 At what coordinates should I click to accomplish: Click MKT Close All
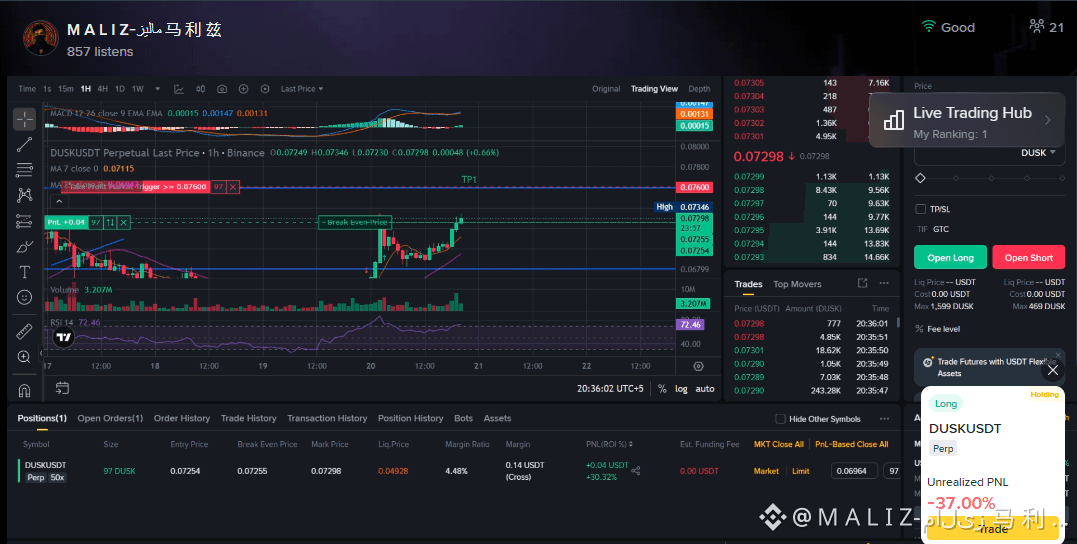tap(778, 444)
